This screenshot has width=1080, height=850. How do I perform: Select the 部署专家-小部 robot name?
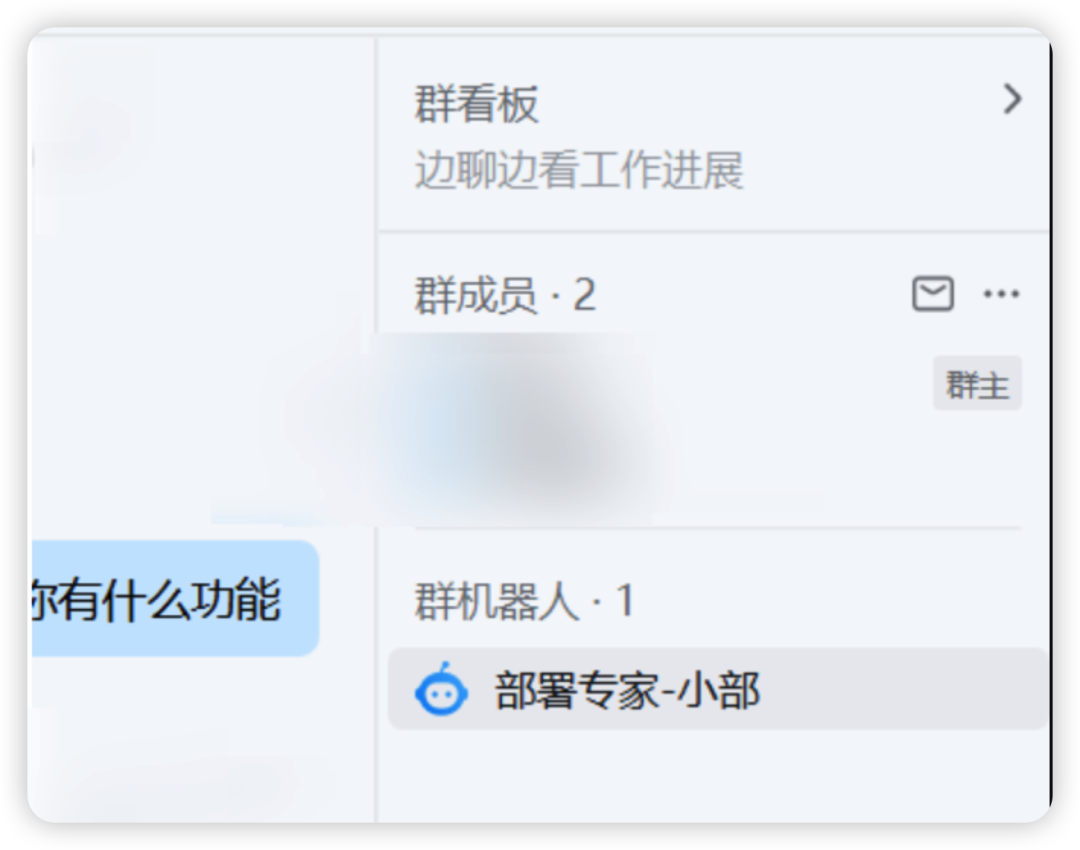click(x=627, y=690)
